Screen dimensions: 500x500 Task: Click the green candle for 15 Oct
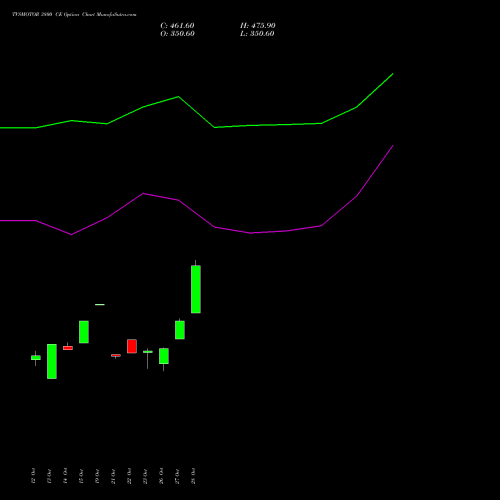coord(84,332)
